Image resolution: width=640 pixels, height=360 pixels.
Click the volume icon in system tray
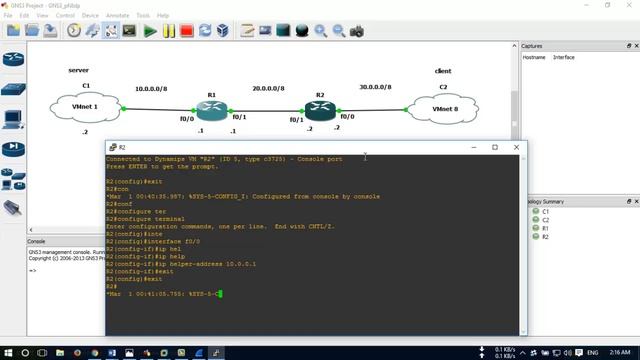click(567, 353)
